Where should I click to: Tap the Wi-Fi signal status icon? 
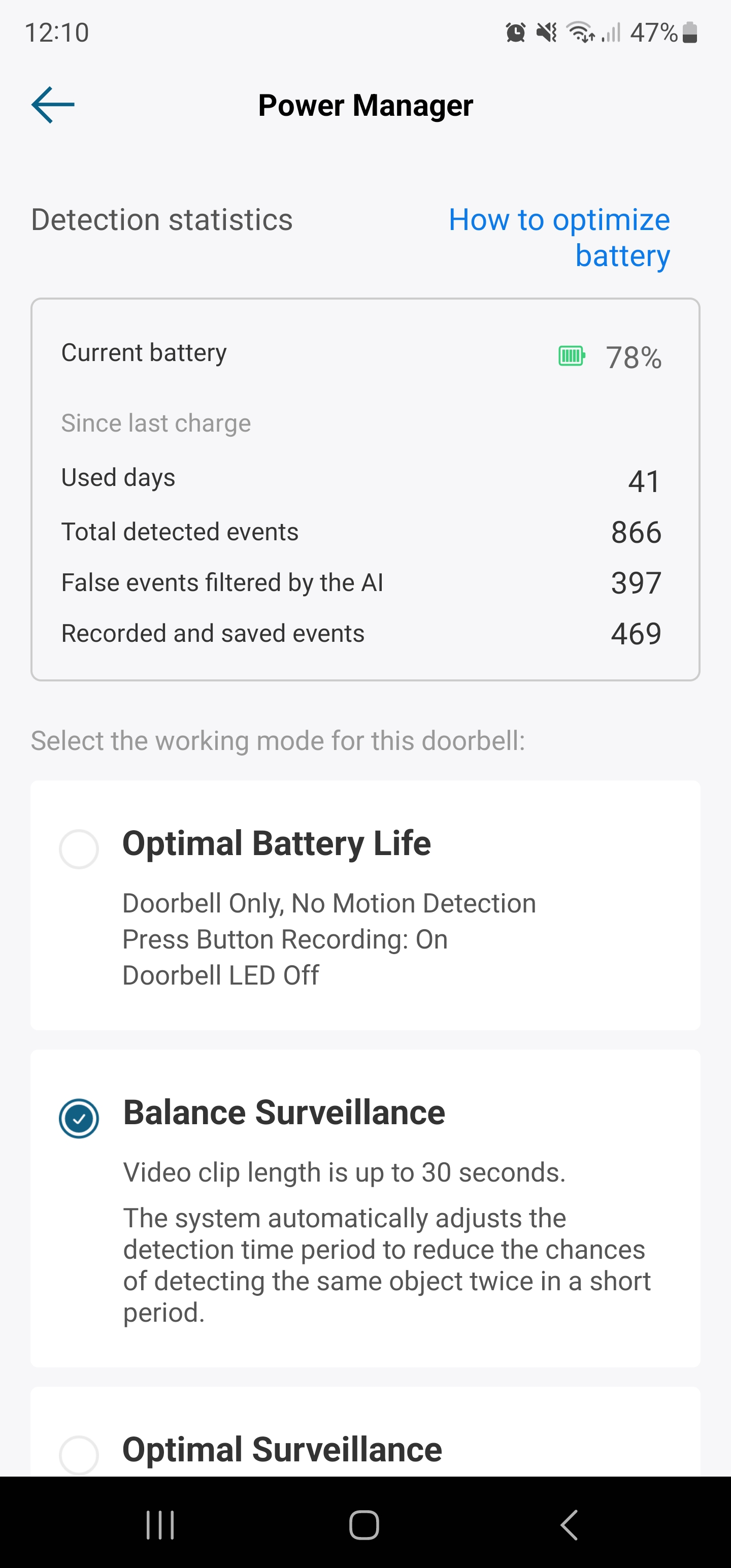click(x=581, y=32)
